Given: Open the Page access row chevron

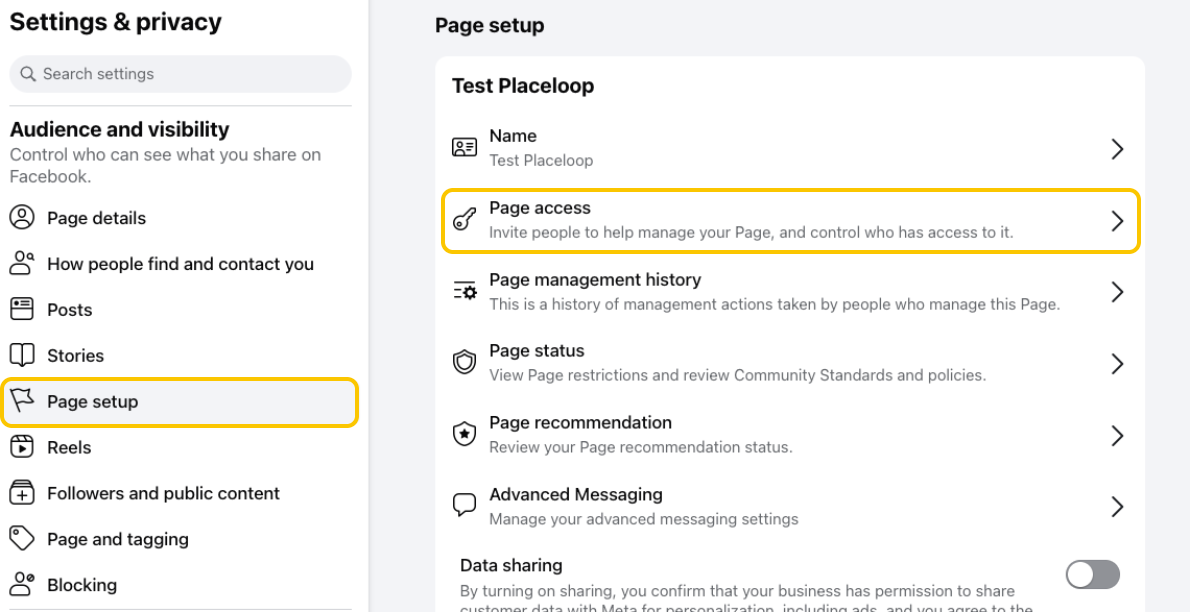Looking at the screenshot, I should tap(1117, 221).
